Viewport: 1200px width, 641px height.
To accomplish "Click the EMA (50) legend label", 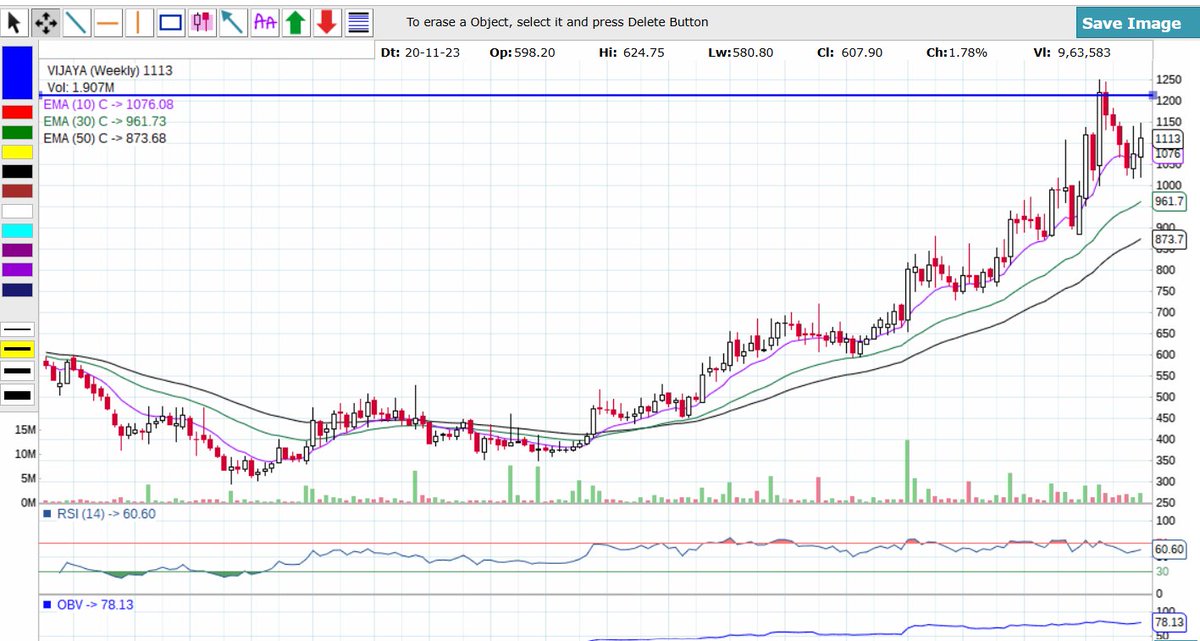I will tap(105, 138).
